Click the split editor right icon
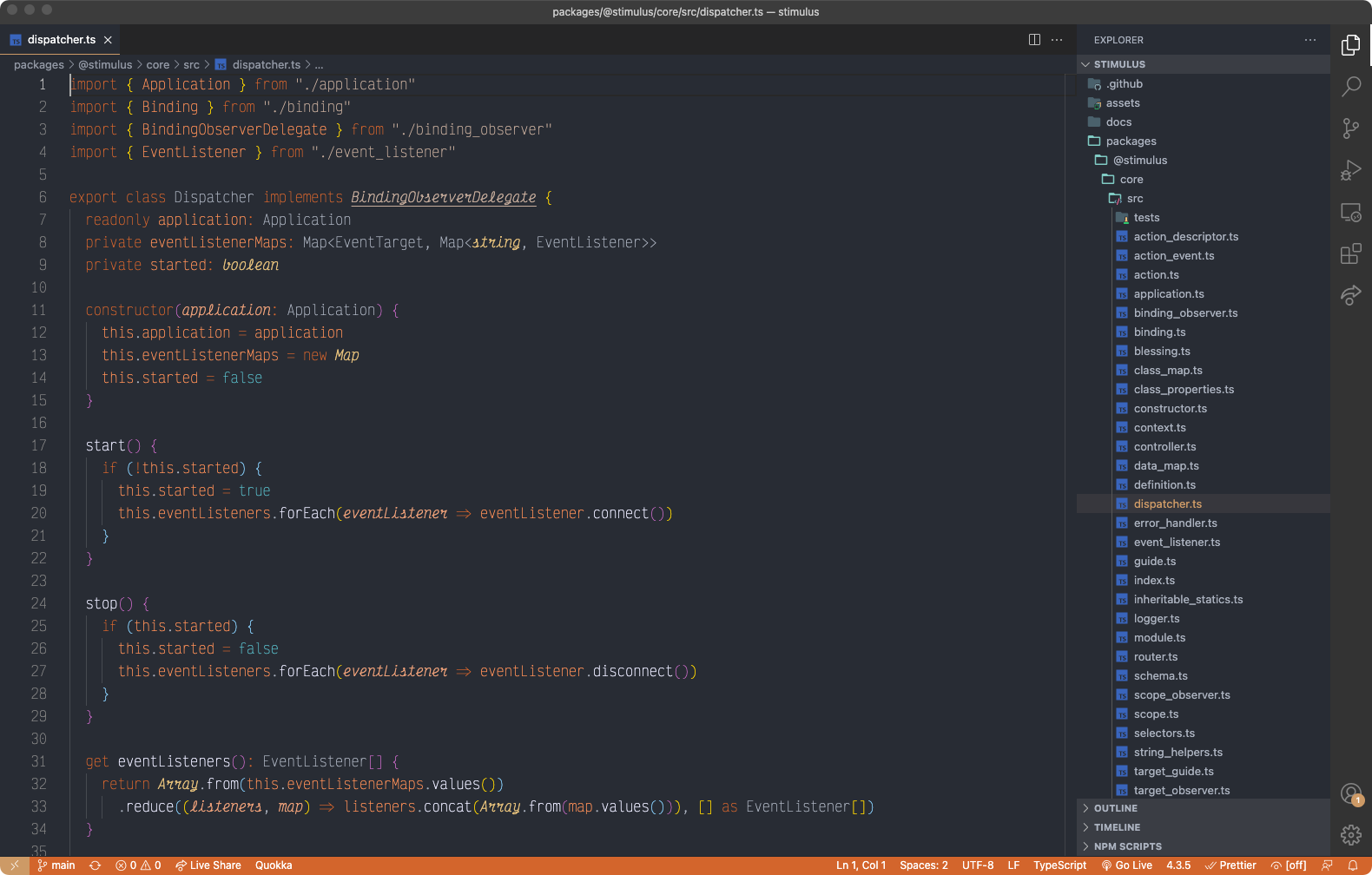Image resolution: width=1372 pixels, height=875 pixels. point(1034,40)
